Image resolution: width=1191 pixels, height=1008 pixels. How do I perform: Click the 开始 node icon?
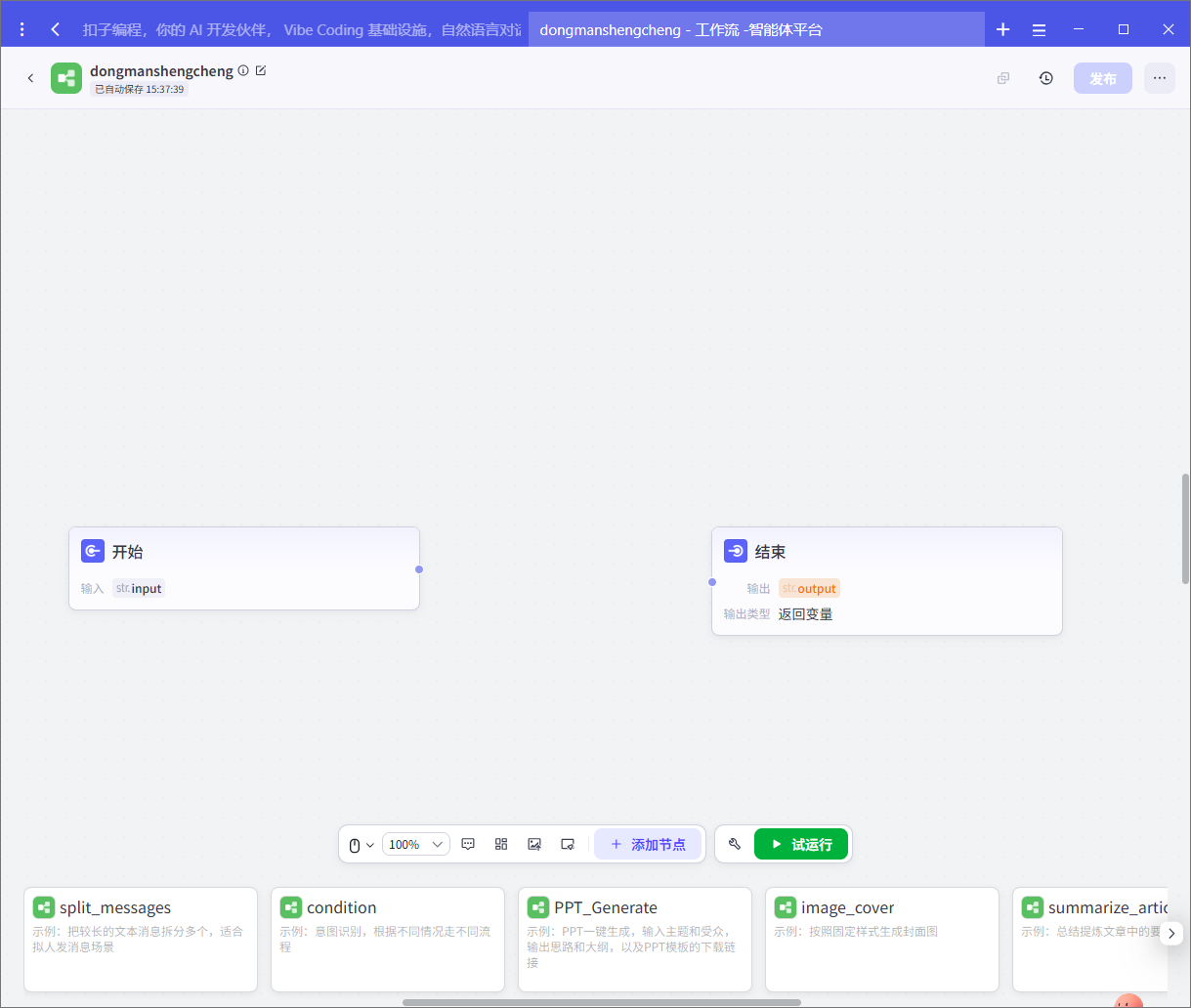tap(93, 552)
